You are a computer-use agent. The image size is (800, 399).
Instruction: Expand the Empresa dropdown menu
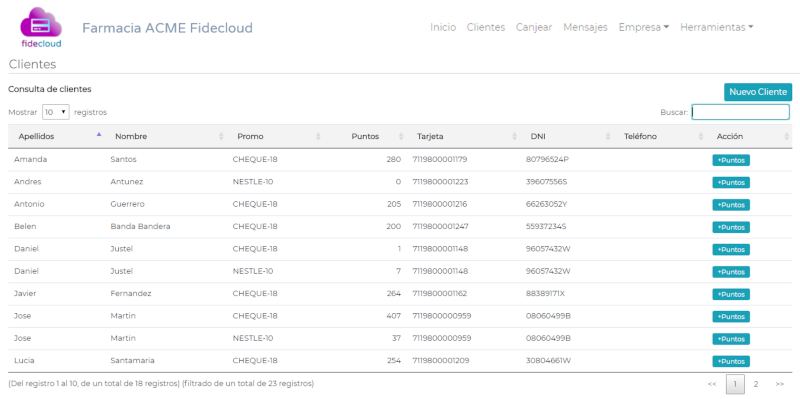click(644, 28)
